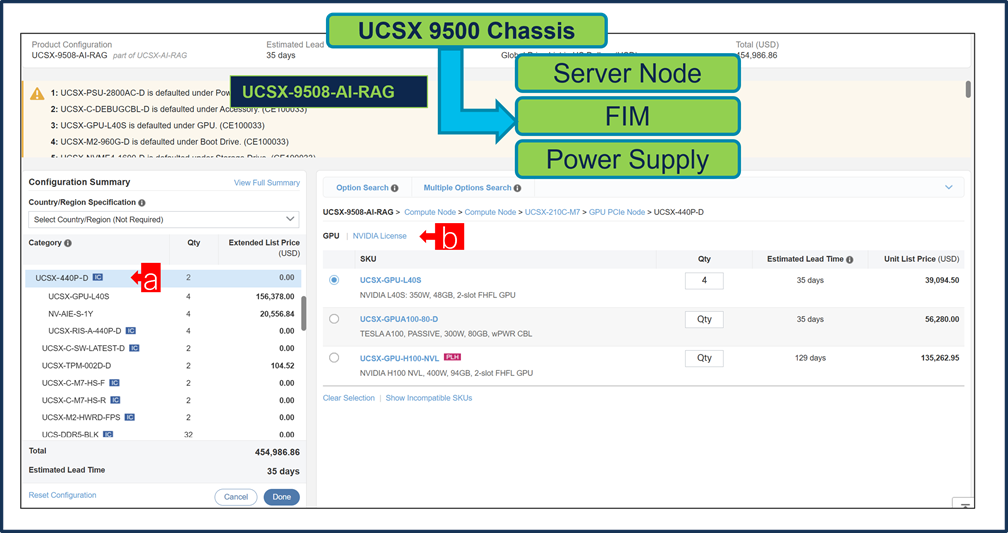This screenshot has width=1008, height=533.
Task: Select the UCSX-C-SW-LATEST-D summary row
Action: [x=163, y=348]
